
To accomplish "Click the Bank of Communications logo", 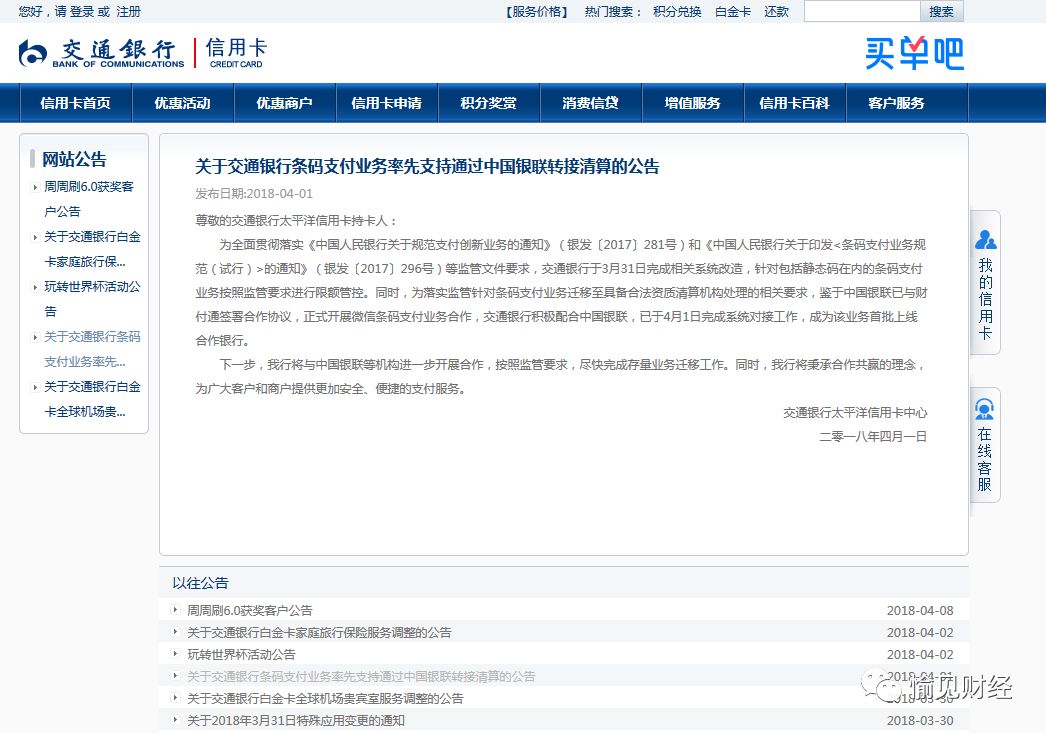I will point(101,53).
